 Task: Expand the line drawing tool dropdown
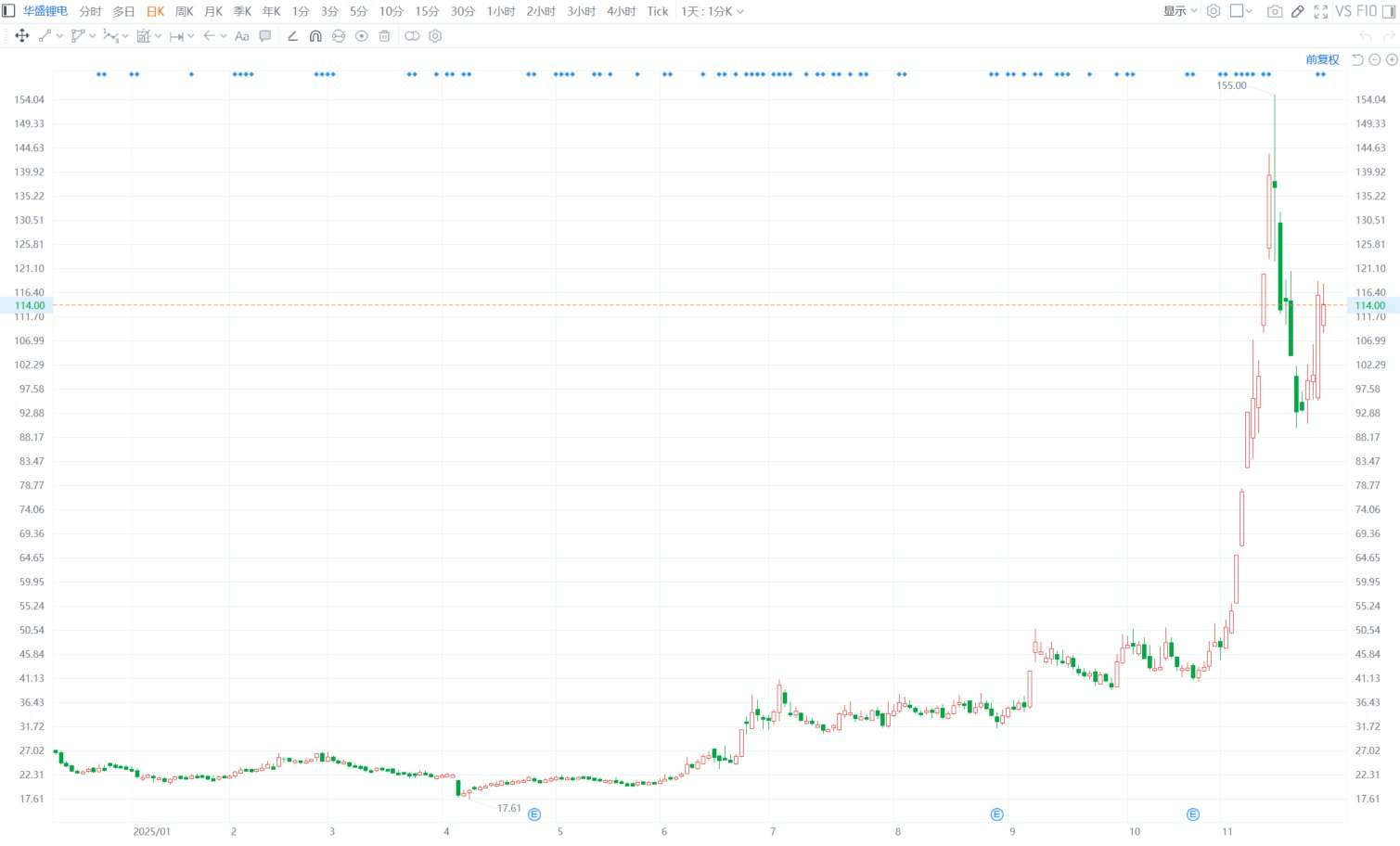(x=60, y=36)
